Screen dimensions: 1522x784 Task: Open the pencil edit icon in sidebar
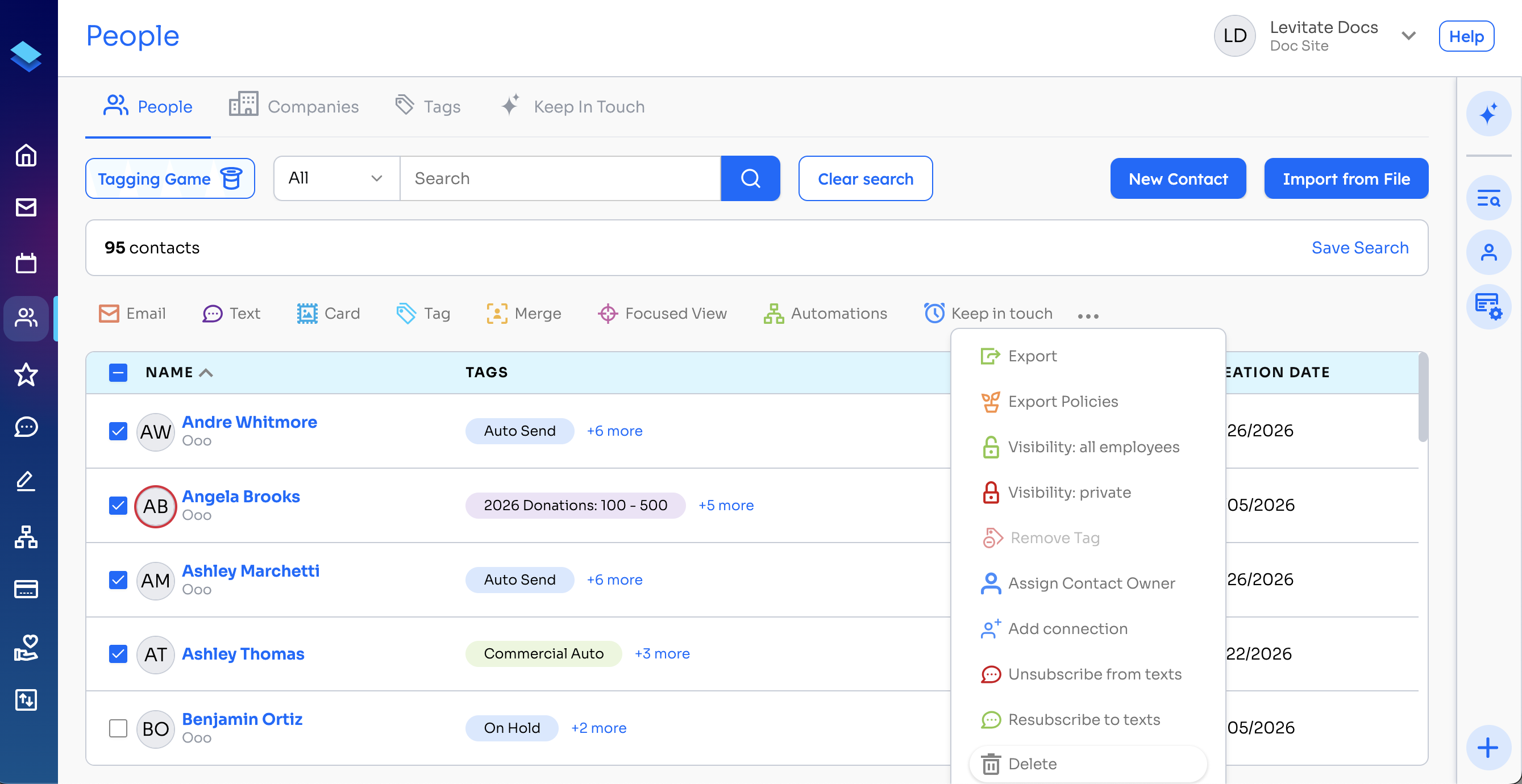26,482
